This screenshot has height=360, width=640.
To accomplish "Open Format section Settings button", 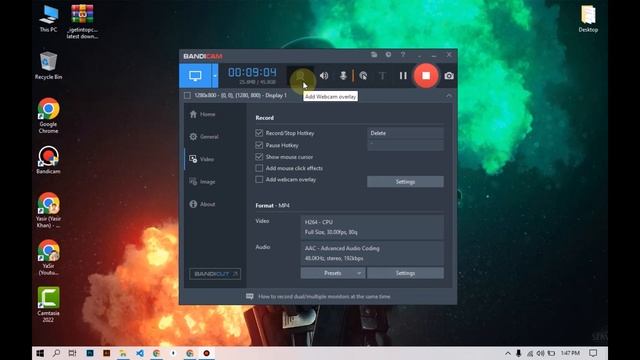I will pyautogui.click(x=405, y=273).
